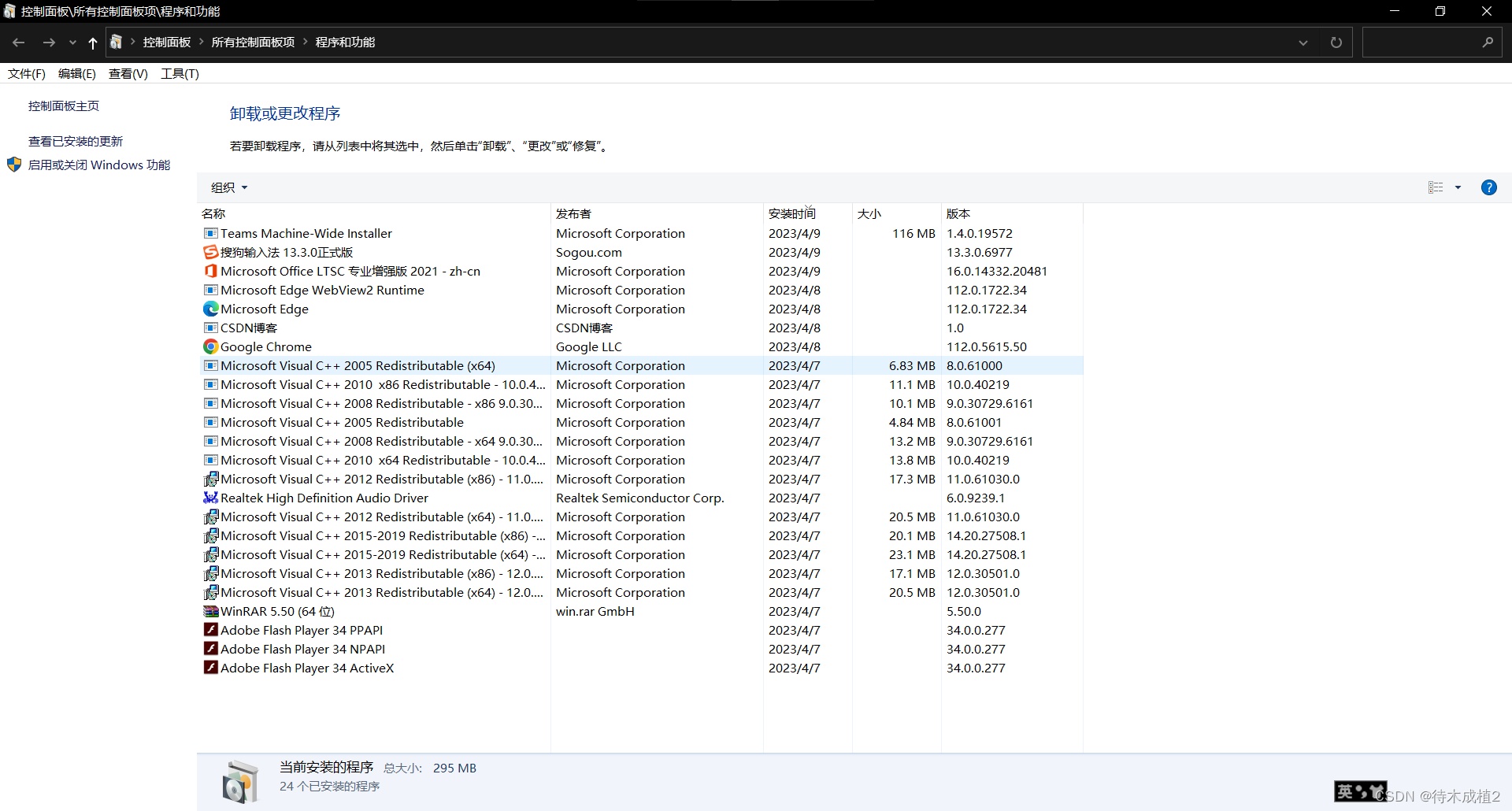Open the 编辑(E) menu
Screen dimensions: 1512x811
click(77, 73)
